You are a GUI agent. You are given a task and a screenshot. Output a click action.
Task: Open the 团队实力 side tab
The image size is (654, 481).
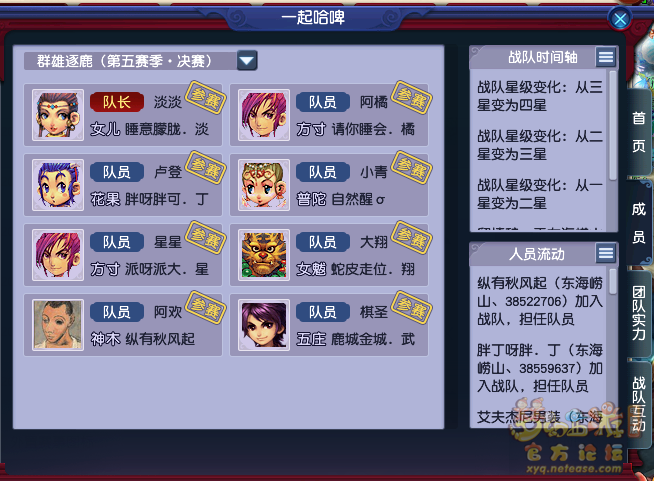[x=639, y=313]
